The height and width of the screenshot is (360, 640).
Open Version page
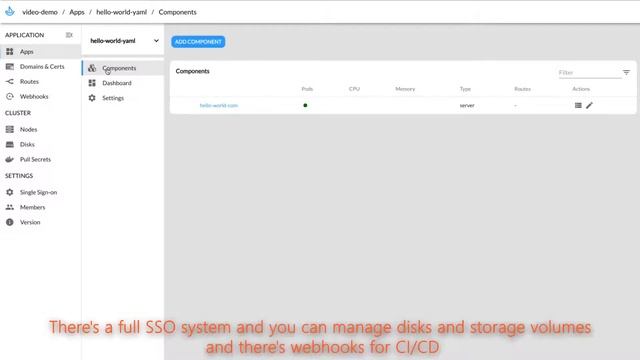[x=40, y=222]
